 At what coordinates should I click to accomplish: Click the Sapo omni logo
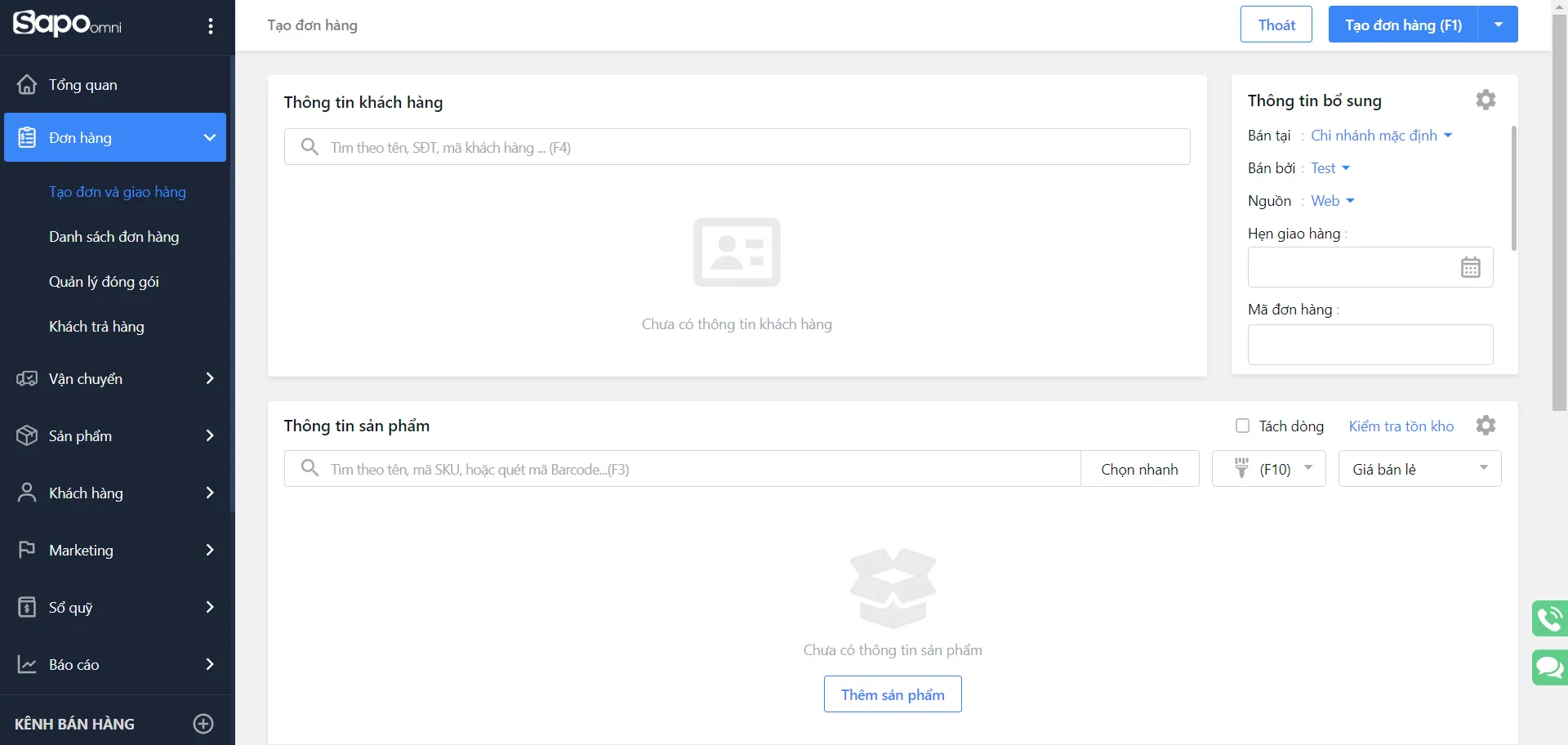tap(67, 24)
